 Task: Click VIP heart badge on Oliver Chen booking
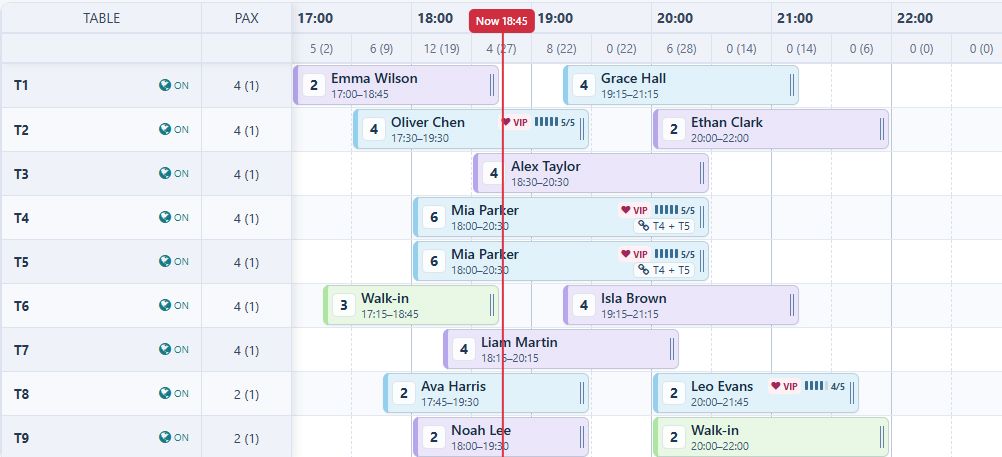[515, 122]
